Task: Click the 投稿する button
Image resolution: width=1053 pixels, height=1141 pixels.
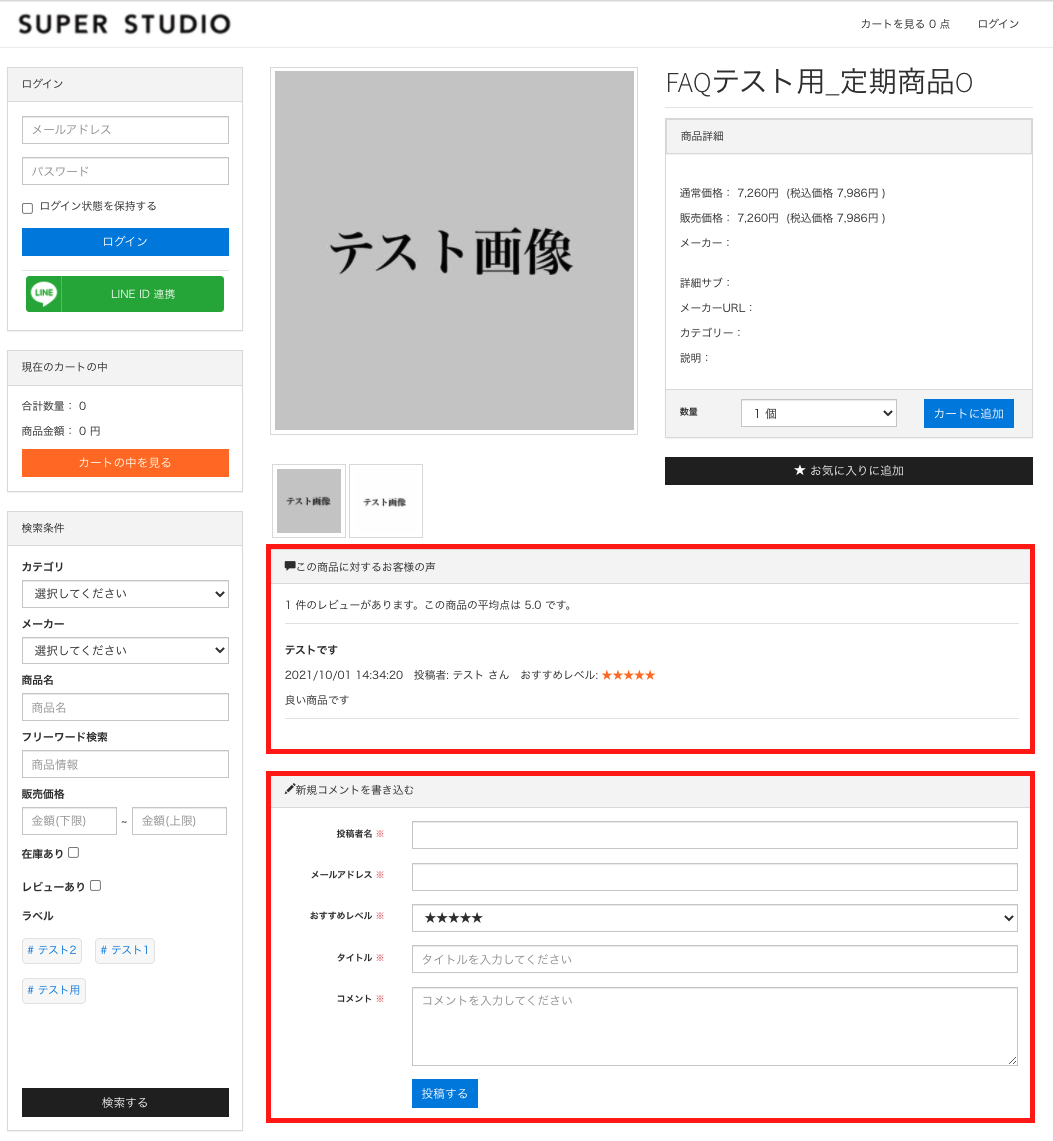Action: (445, 1094)
